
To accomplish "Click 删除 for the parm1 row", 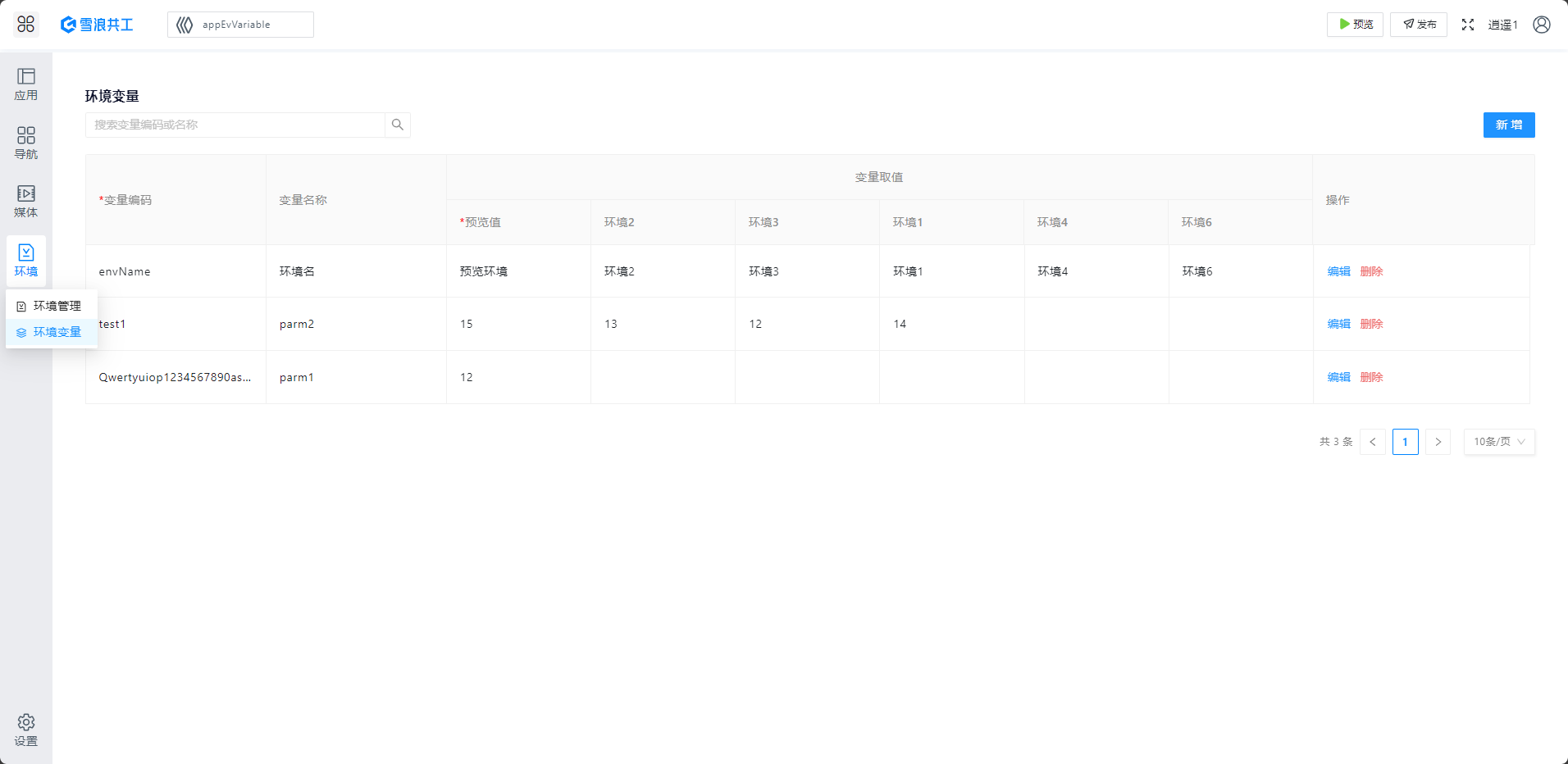I will point(1371,377).
